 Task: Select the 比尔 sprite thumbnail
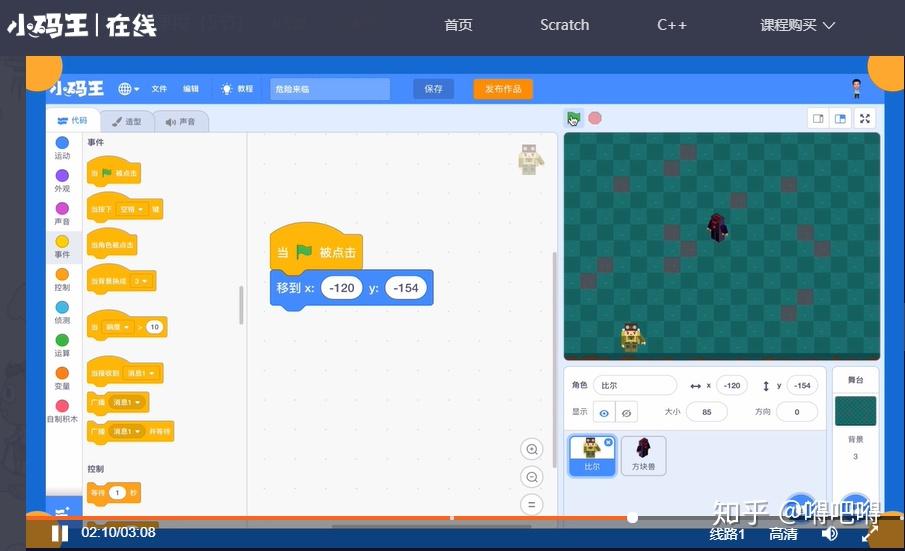(592, 456)
